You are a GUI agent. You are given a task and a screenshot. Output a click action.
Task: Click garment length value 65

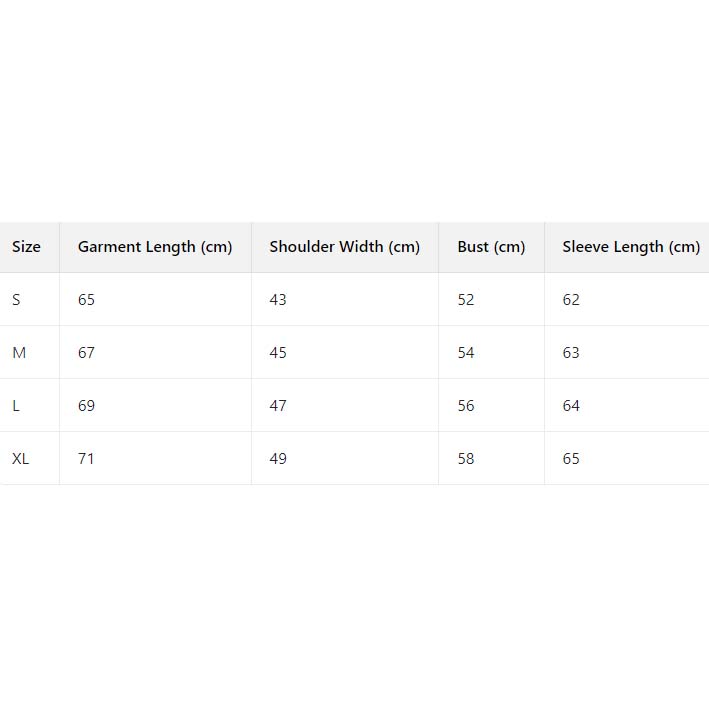[x=87, y=300]
